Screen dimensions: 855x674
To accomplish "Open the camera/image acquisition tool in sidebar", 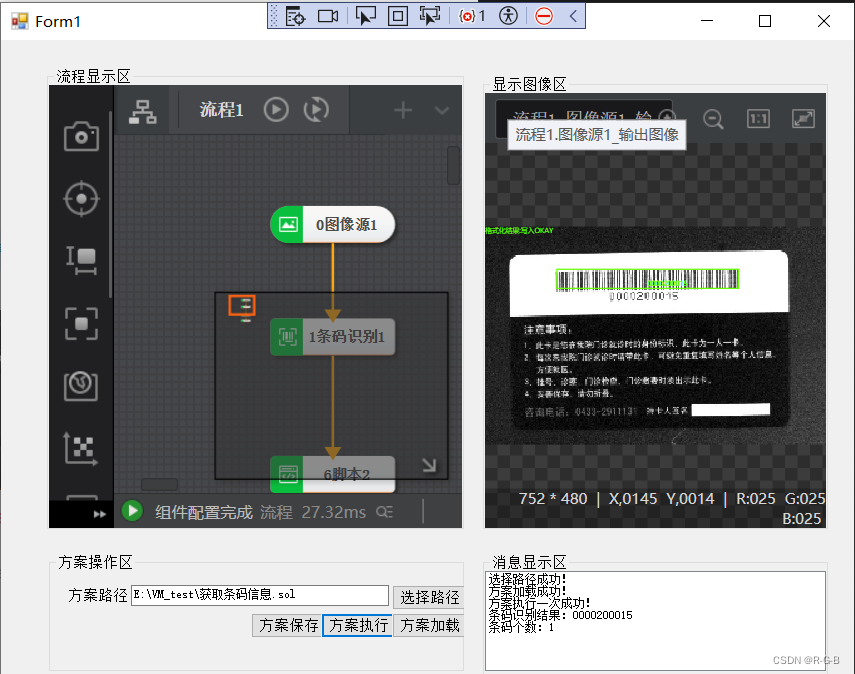I will [81, 136].
